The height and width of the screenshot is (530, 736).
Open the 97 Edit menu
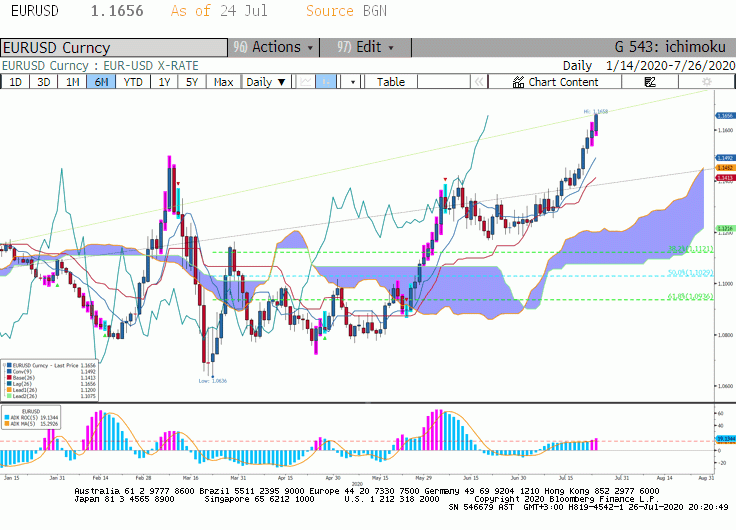tap(365, 47)
